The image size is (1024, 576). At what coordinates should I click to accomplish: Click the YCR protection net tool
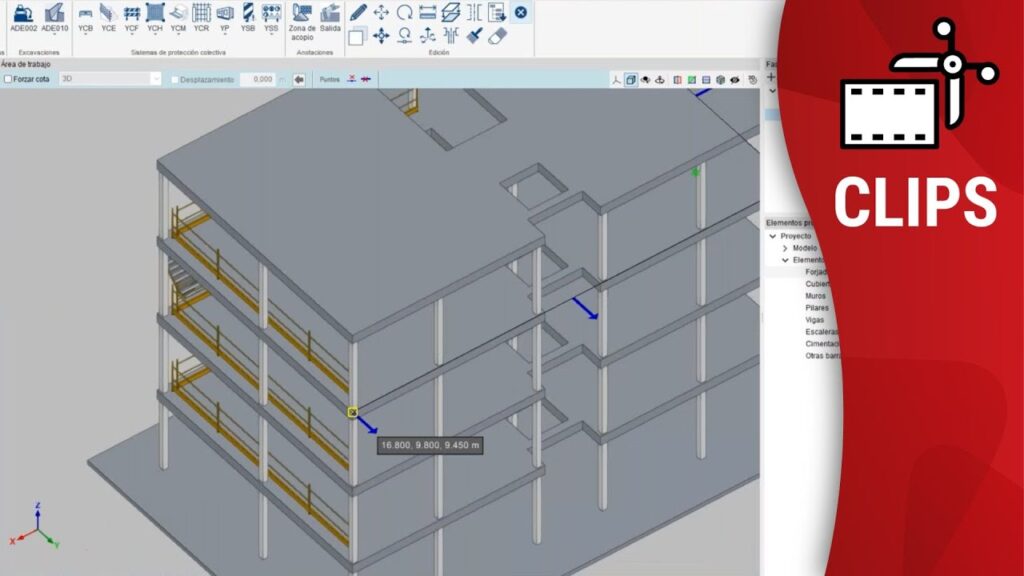[x=201, y=16]
